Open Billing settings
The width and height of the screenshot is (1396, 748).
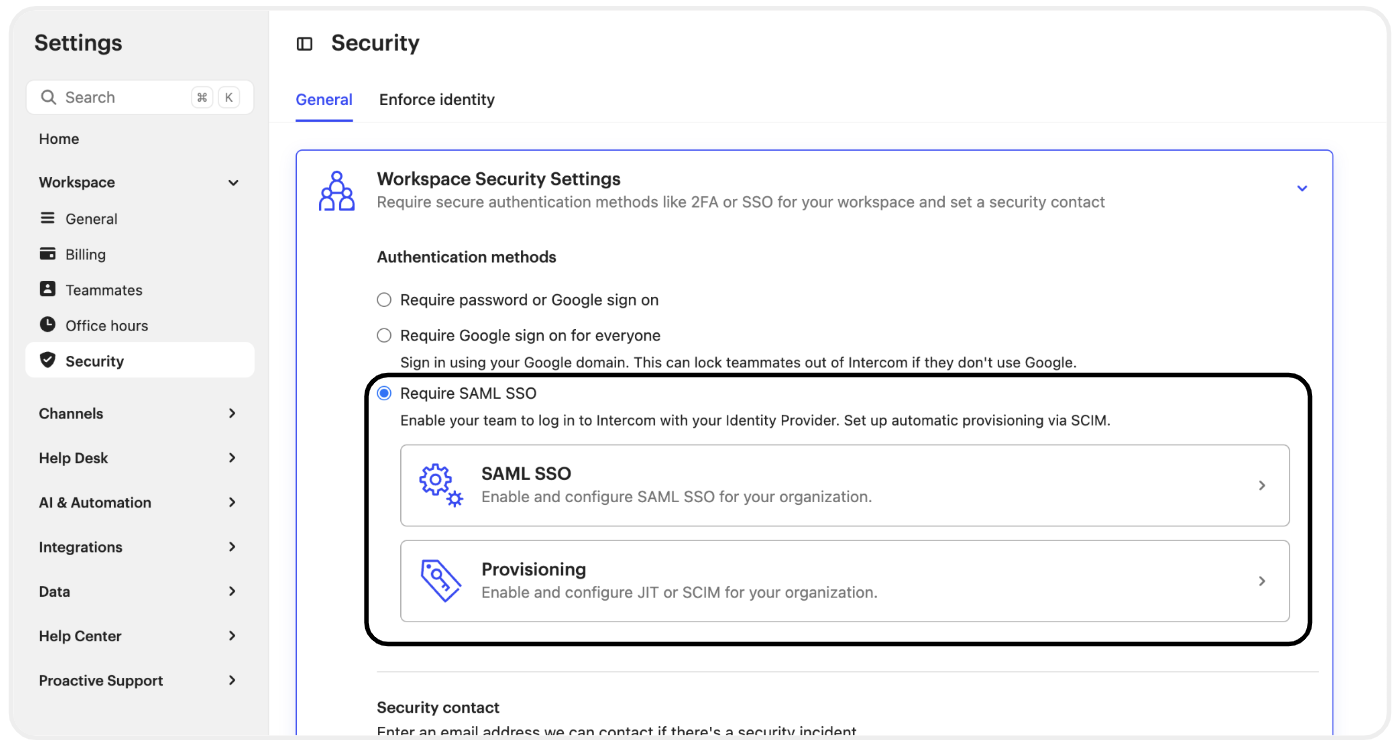click(86, 255)
